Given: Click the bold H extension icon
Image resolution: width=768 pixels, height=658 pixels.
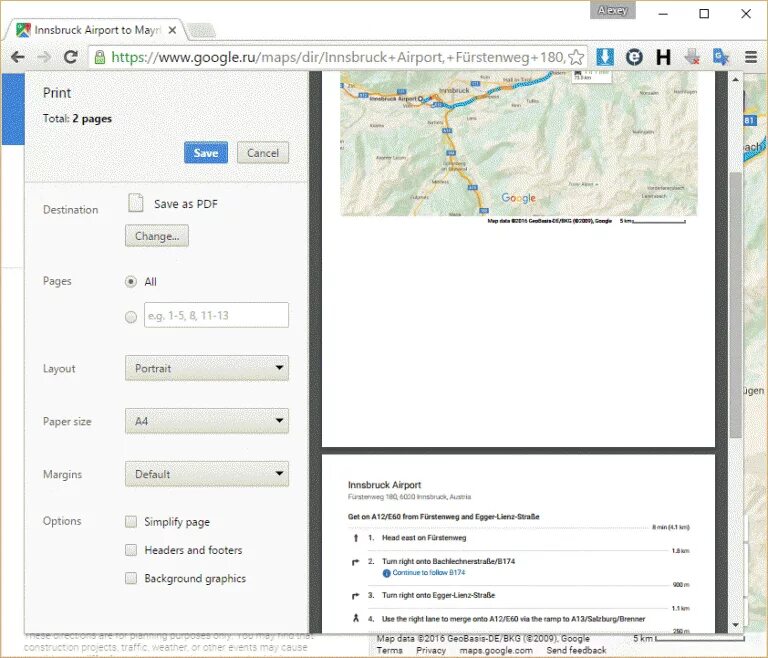Looking at the screenshot, I should pos(663,57).
